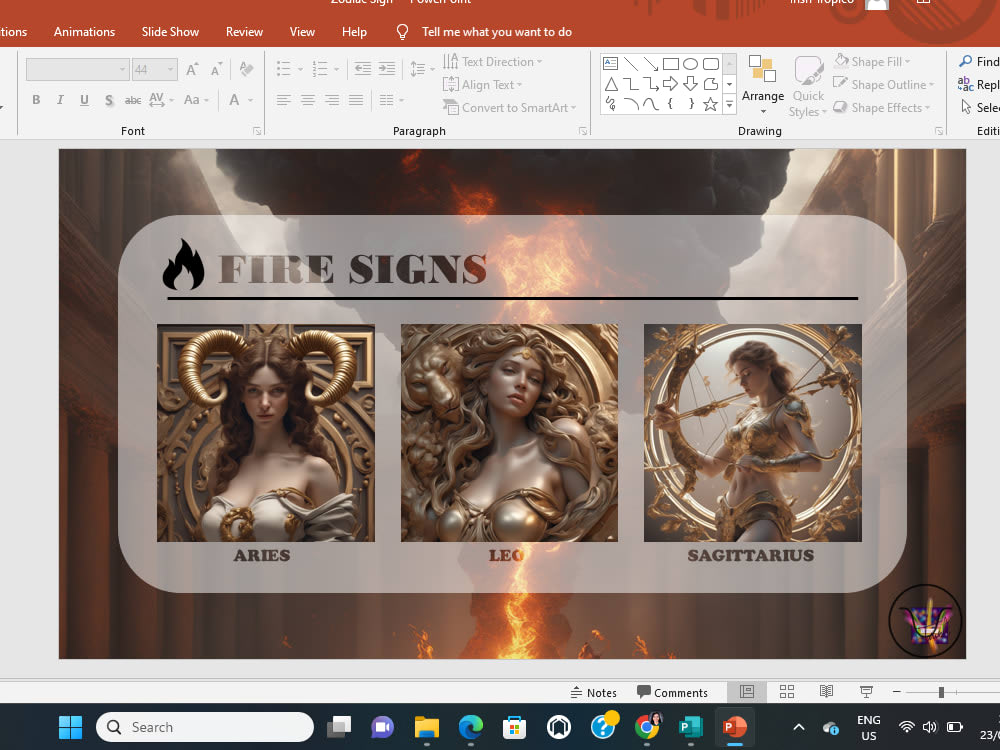This screenshot has height=750, width=1000.
Task: Open Arrange dropdown menu
Action: pos(763,85)
